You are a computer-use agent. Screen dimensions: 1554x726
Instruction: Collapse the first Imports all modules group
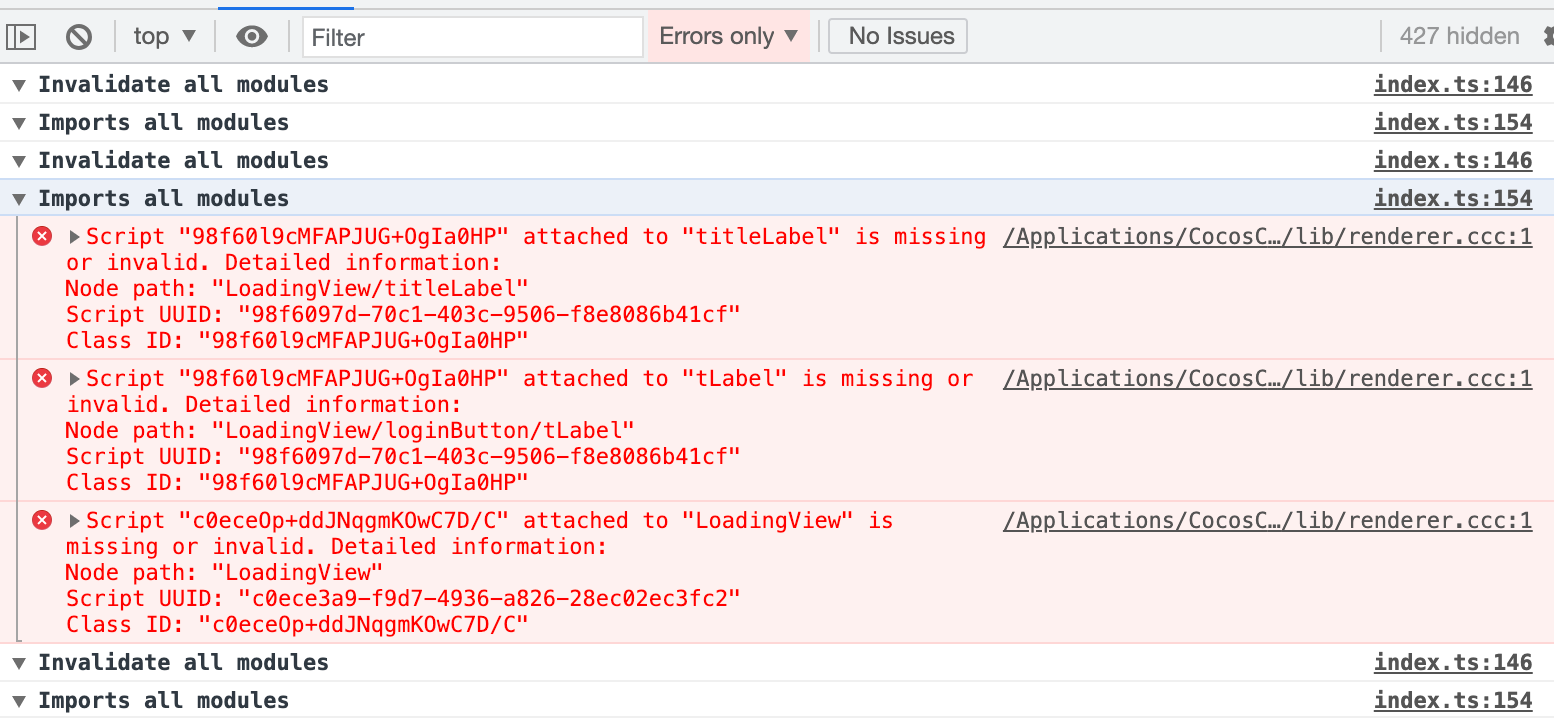pos(19,123)
